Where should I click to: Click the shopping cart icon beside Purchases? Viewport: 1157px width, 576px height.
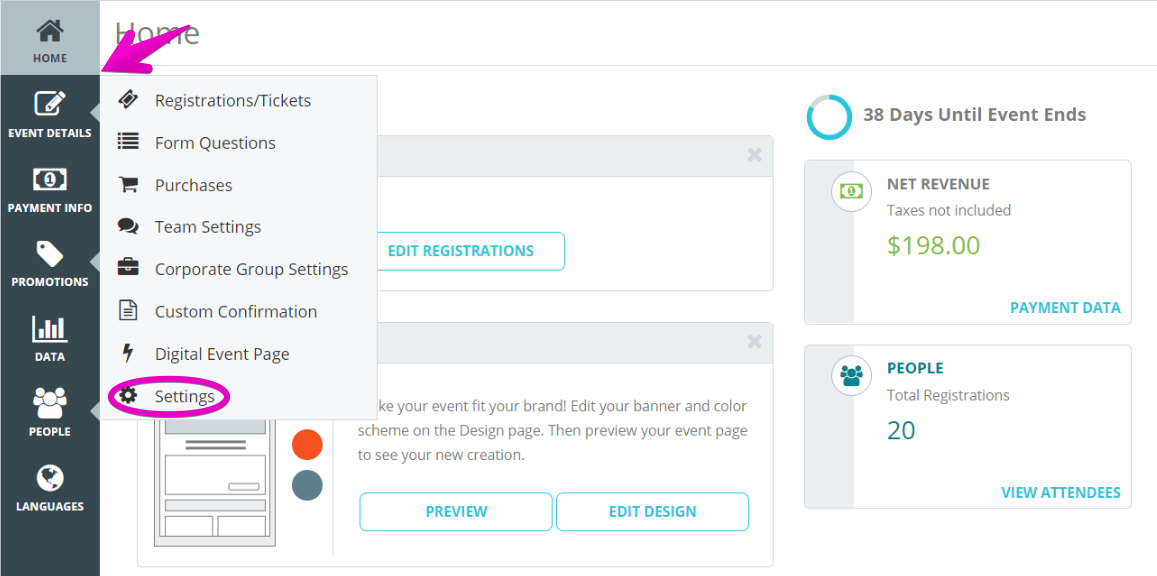click(x=128, y=184)
